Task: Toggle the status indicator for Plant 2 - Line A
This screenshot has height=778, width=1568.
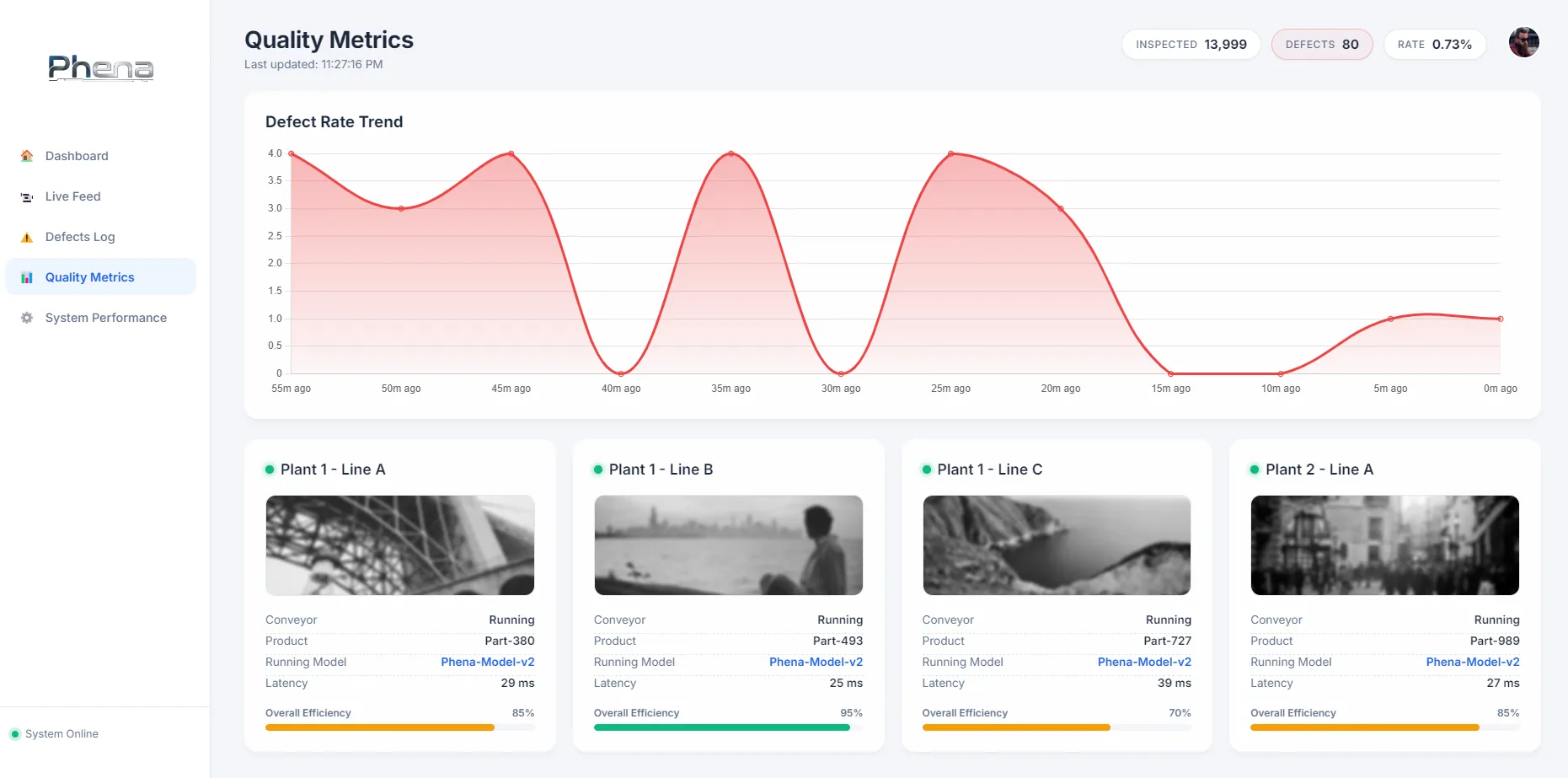Action: click(1254, 469)
